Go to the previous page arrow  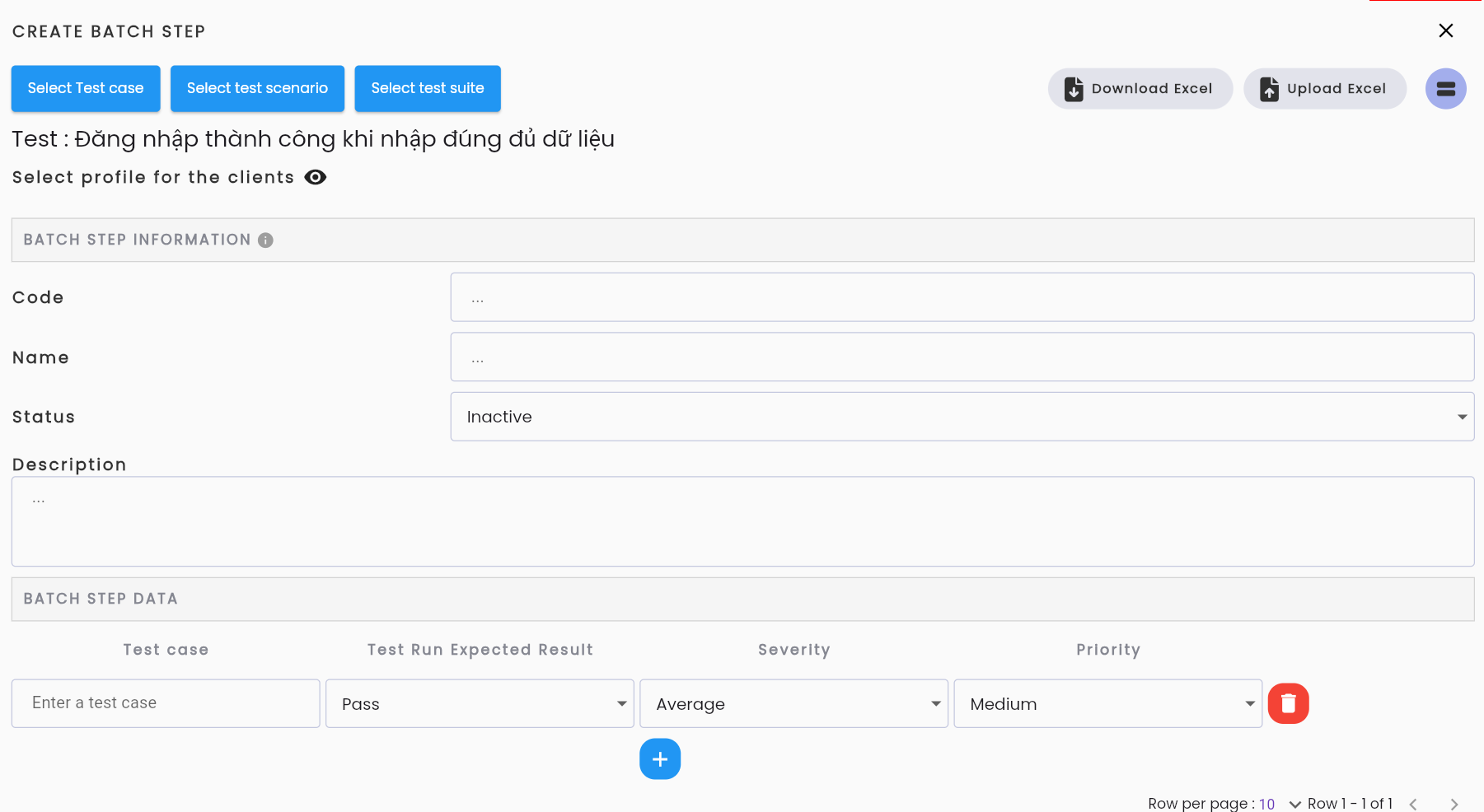(x=1413, y=804)
